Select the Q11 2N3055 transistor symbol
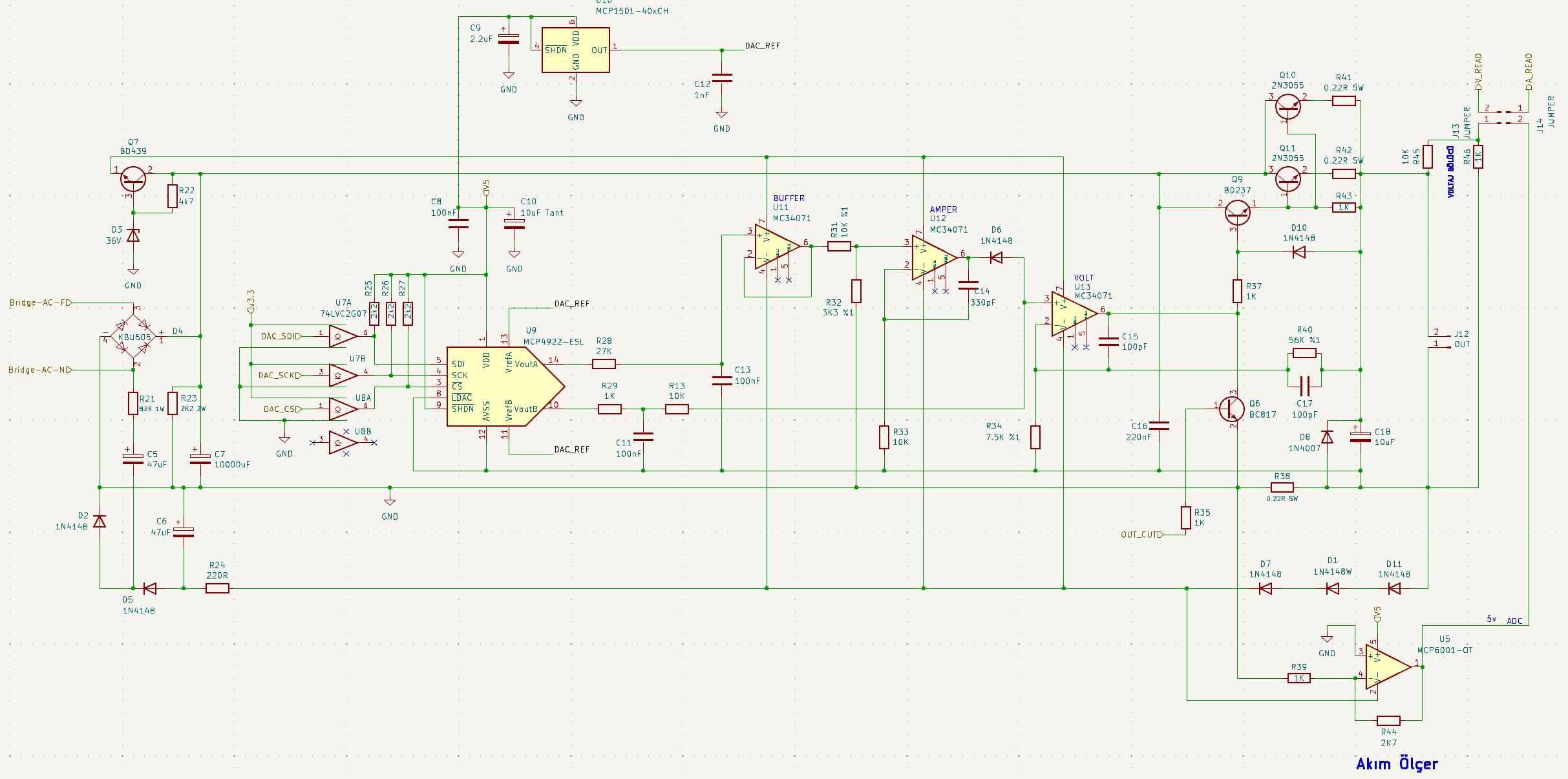Viewport: 1568px width, 779px height. pos(1287,179)
